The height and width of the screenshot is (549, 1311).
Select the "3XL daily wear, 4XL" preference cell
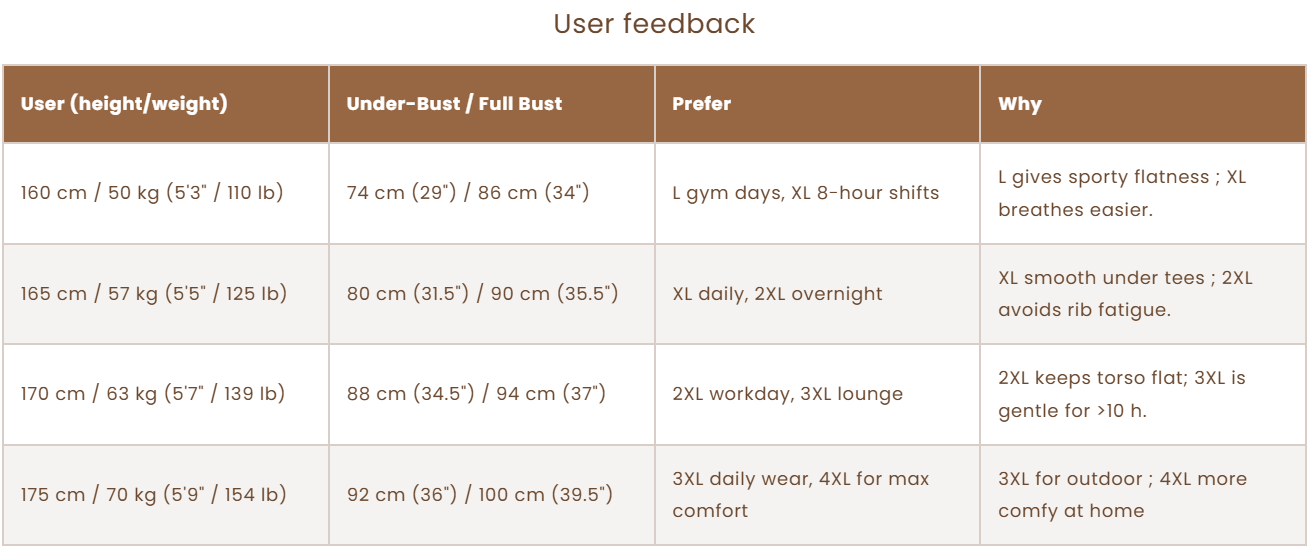click(800, 494)
